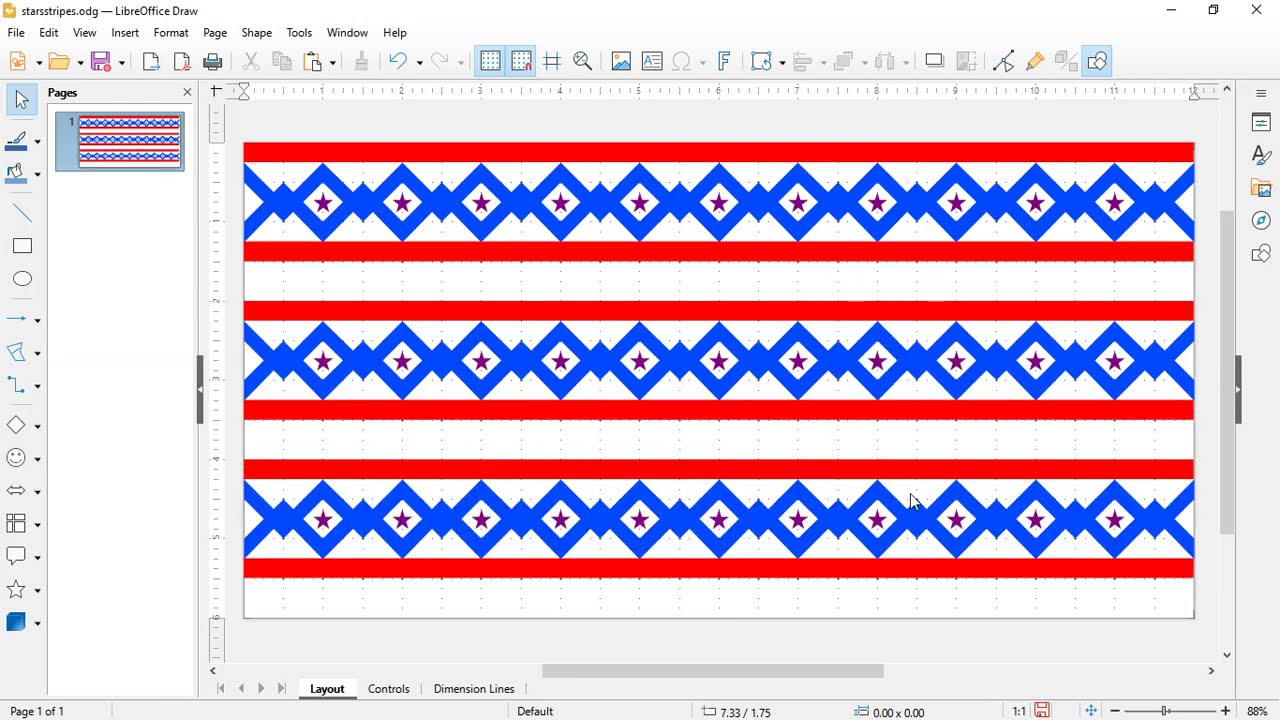1280x720 pixels.
Task: Switch to the Controls layer tab
Action: 389,689
